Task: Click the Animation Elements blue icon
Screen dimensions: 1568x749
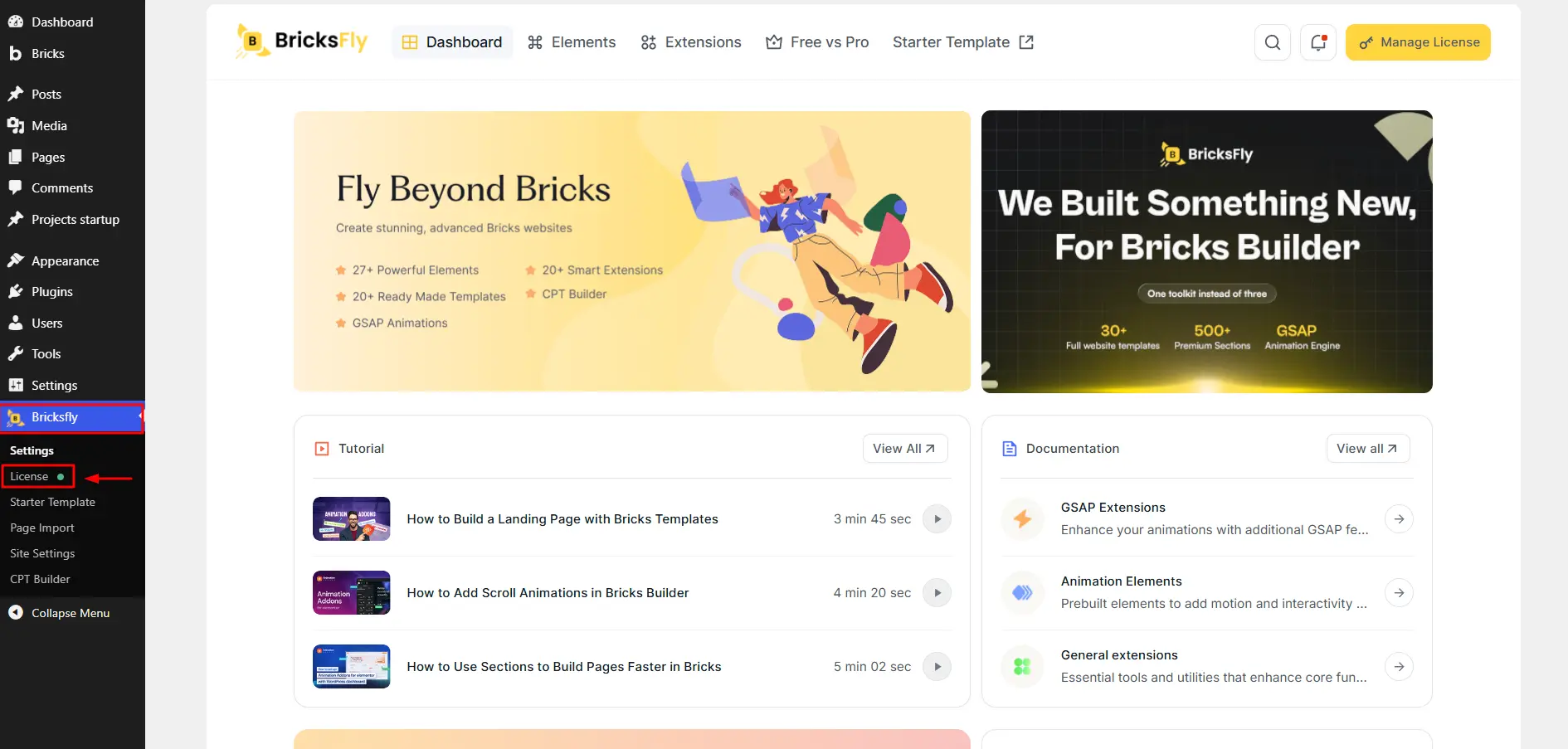Action: [1023, 593]
